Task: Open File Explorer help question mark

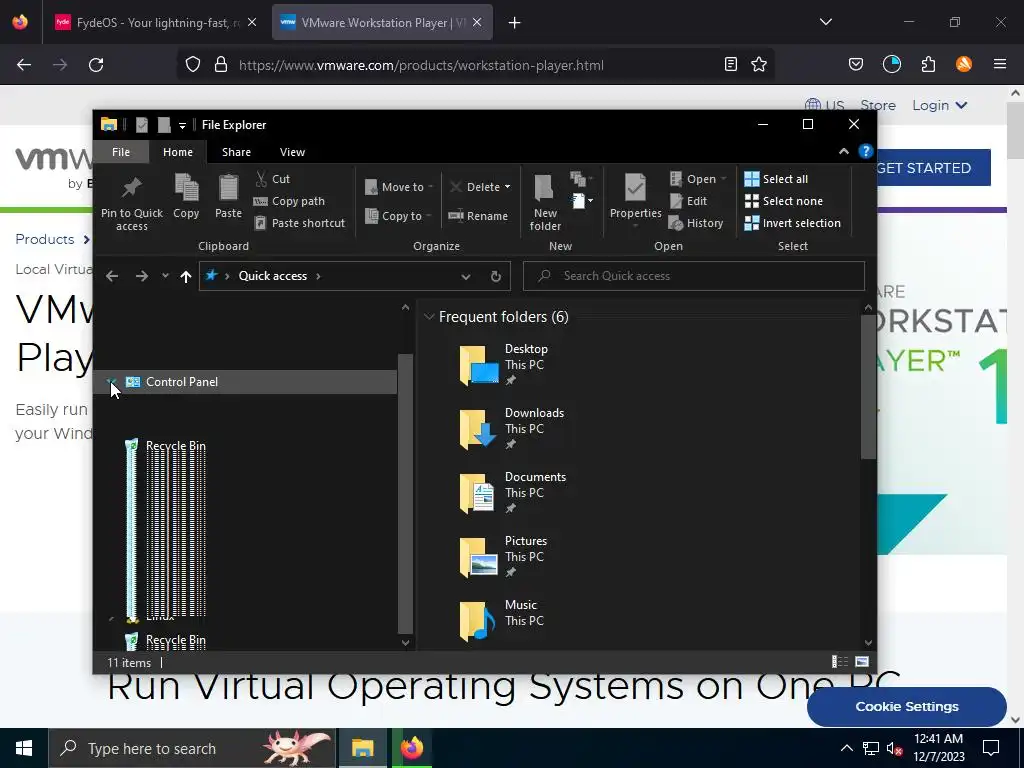Action: [865, 152]
